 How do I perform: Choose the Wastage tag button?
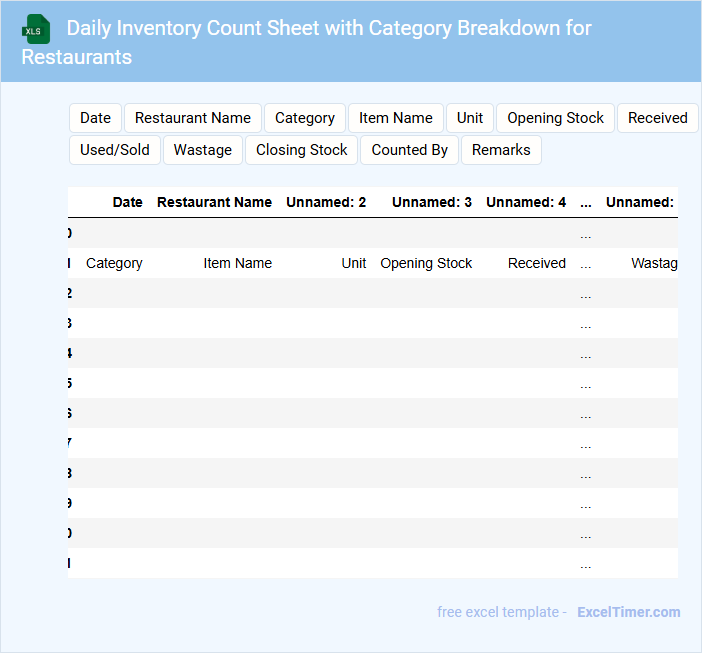[203, 150]
